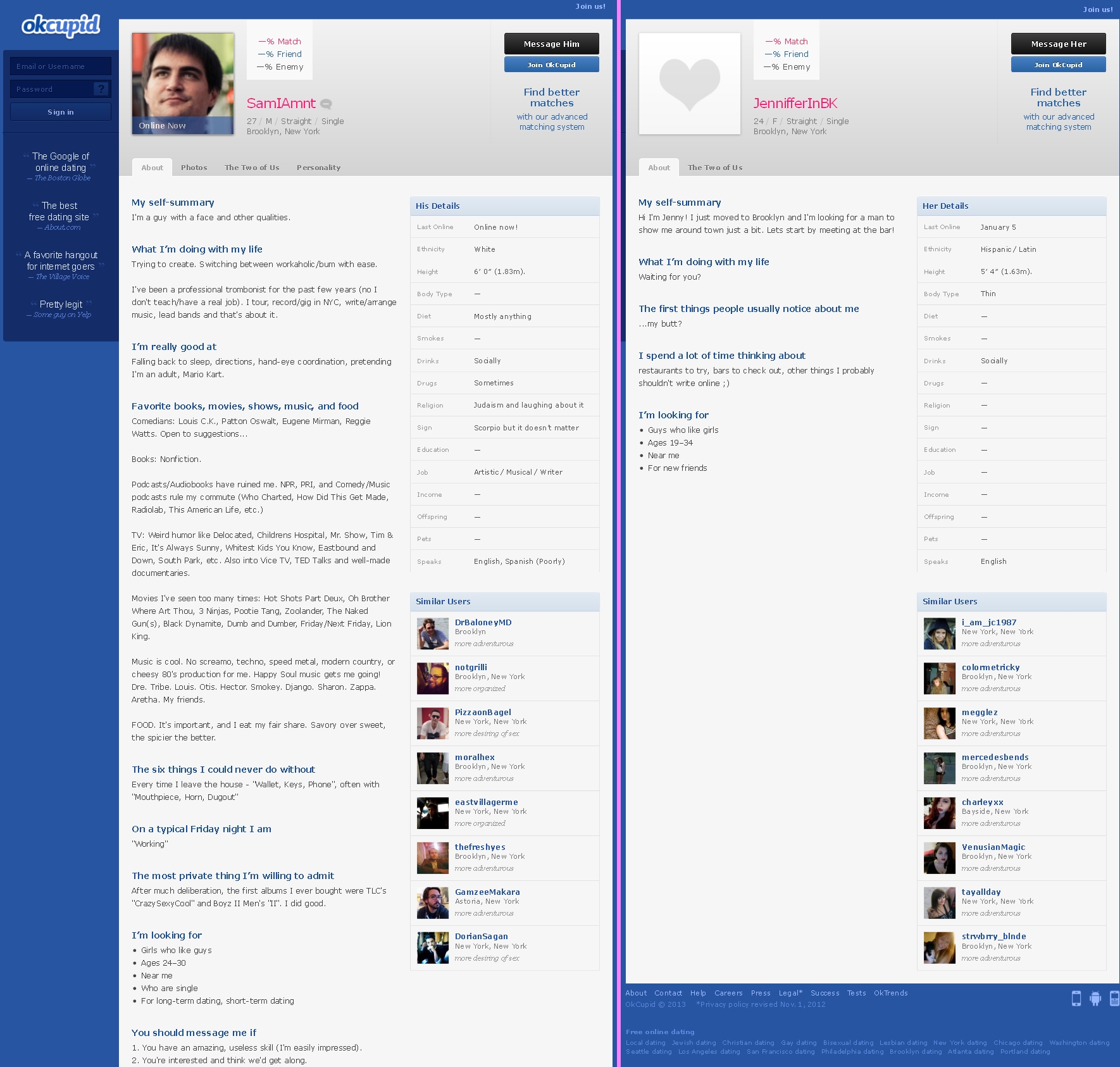Switch to the Photos tab

[x=194, y=168]
